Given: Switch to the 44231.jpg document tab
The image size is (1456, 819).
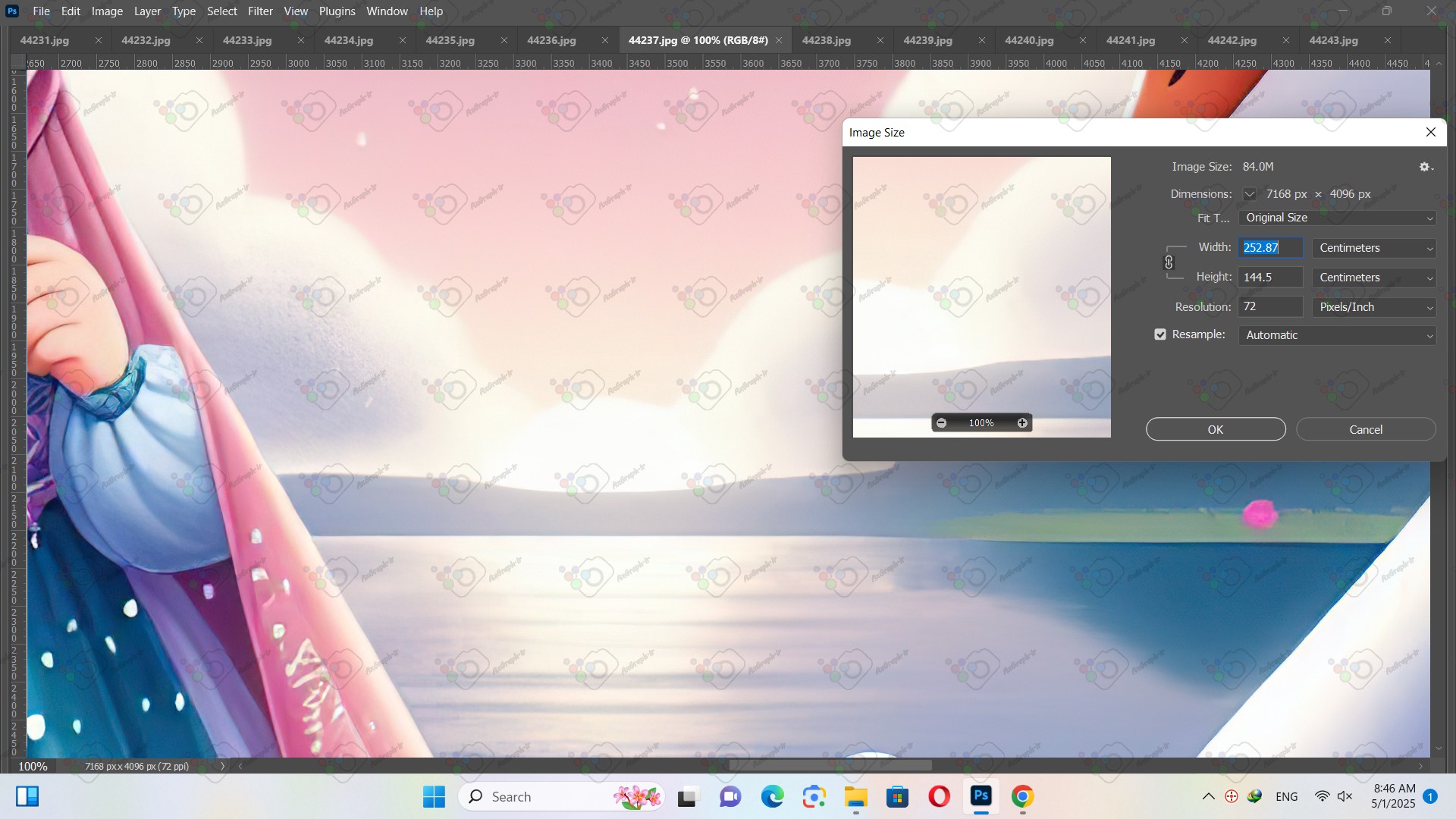Looking at the screenshot, I should [x=45, y=41].
